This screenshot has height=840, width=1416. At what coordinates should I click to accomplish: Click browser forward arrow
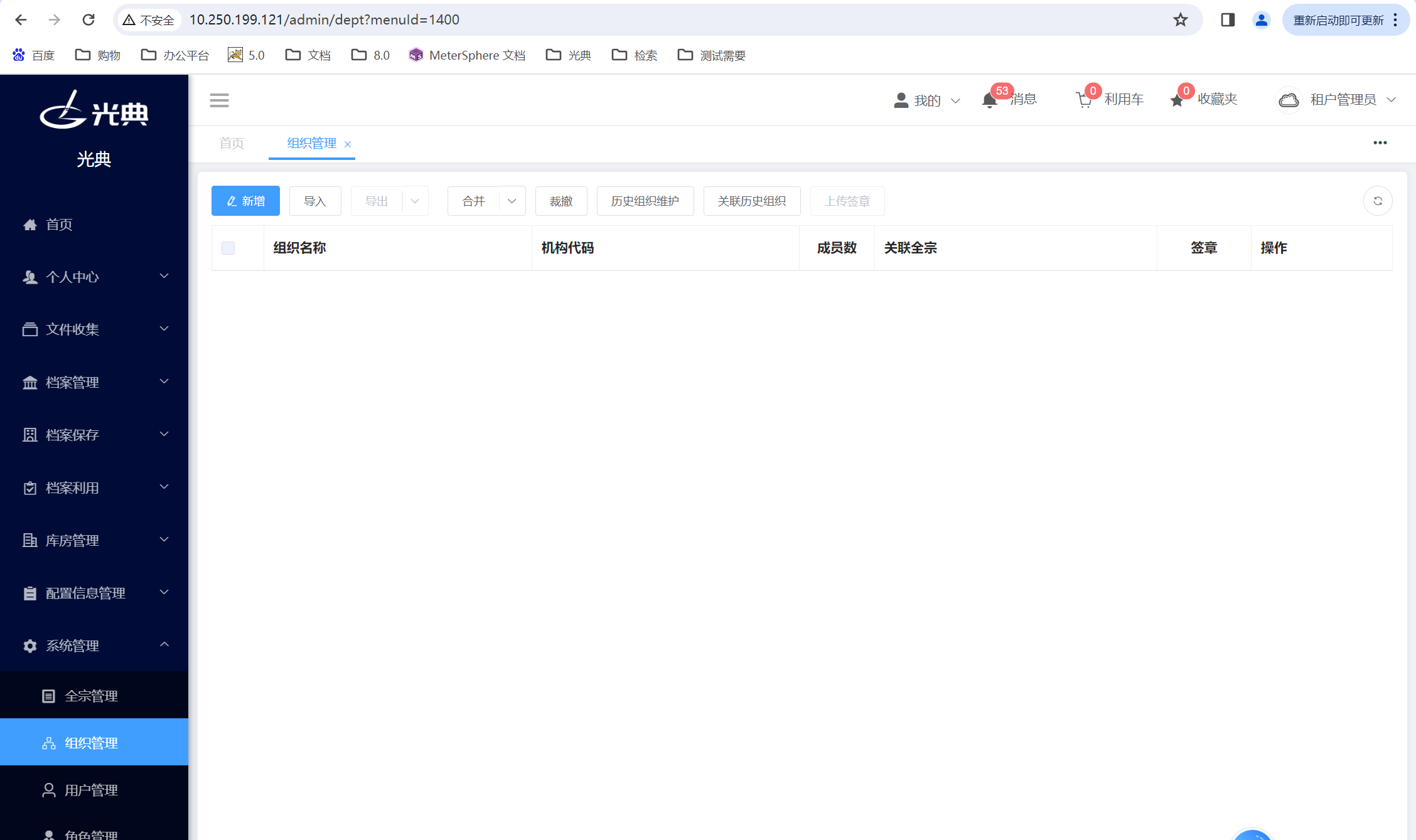[x=55, y=20]
